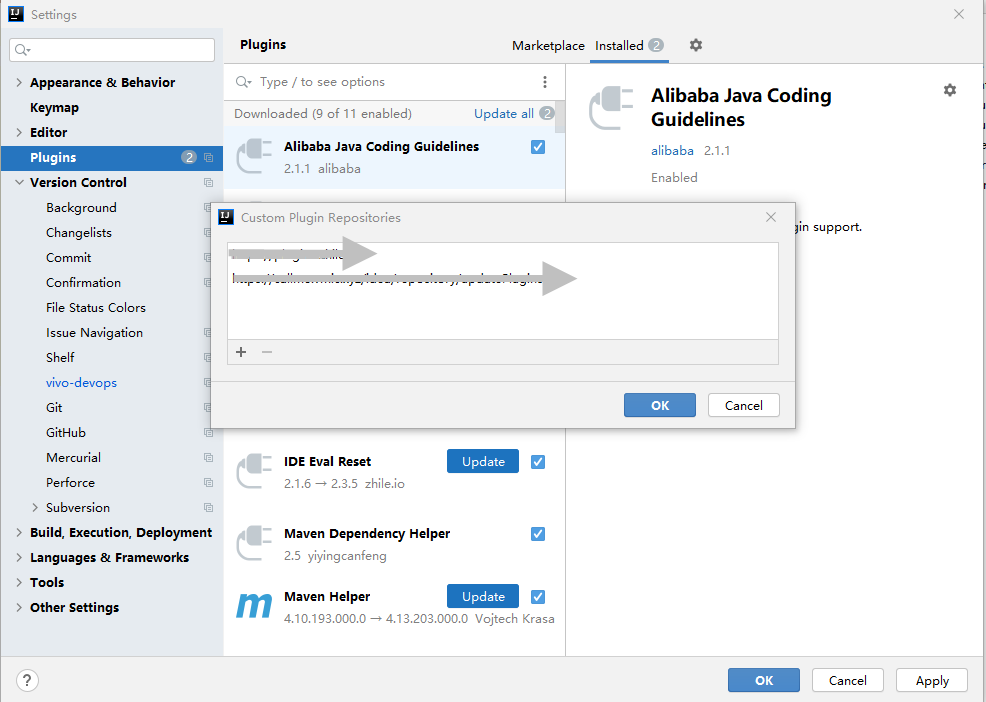Open the Changelists settings page
The height and width of the screenshot is (702, 986).
coord(79,233)
